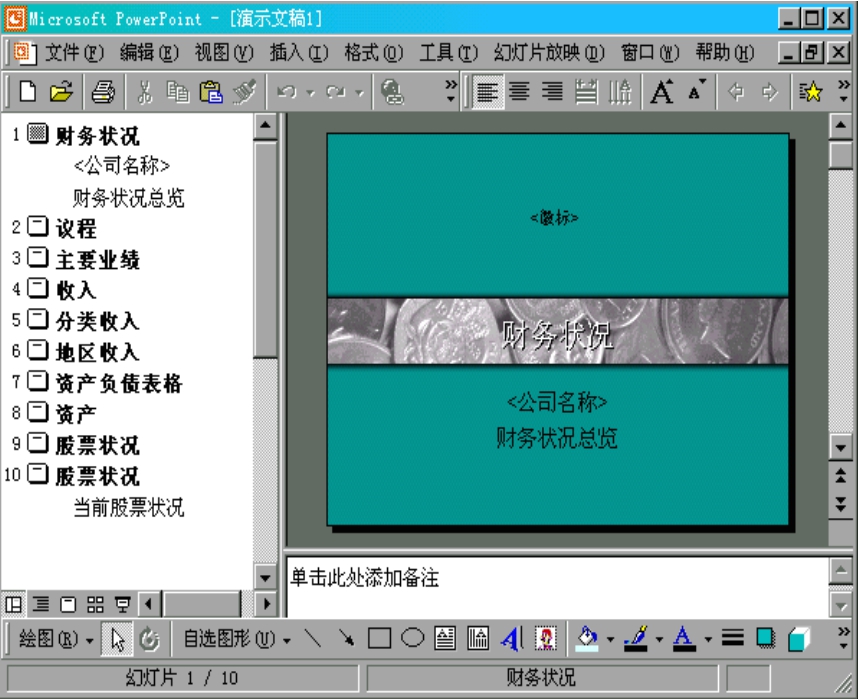The height and width of the screenshot is (699, 858).
Task: Expand more Formatting toolbar buttons chevron
Action: pos(844,91)
